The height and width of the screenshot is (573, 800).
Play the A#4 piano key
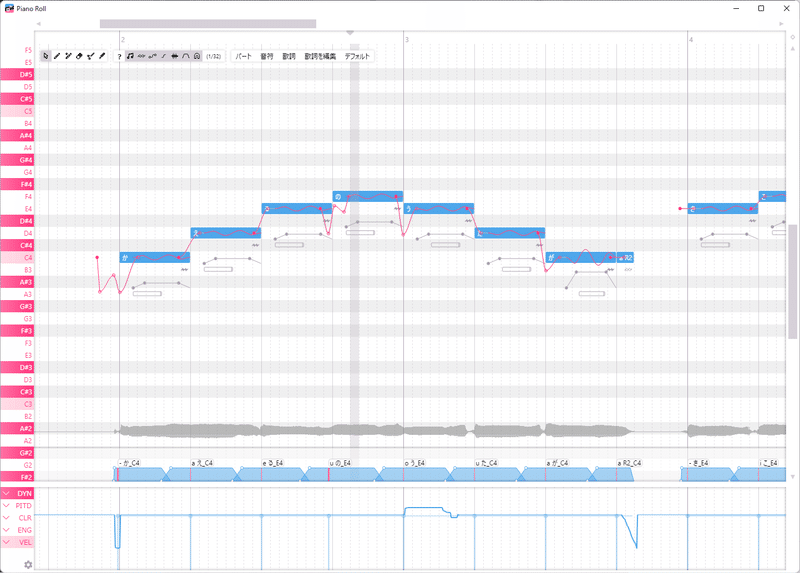(x=17, y=136)
